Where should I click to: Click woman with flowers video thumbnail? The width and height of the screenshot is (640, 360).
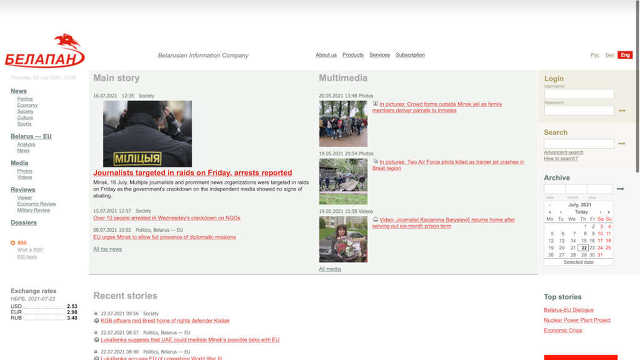coord(343,239)
